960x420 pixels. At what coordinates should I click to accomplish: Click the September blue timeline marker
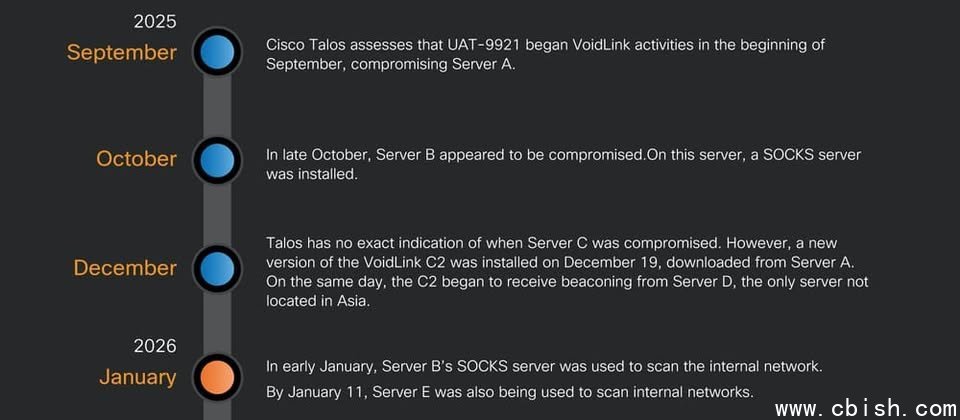coord(217,52)
